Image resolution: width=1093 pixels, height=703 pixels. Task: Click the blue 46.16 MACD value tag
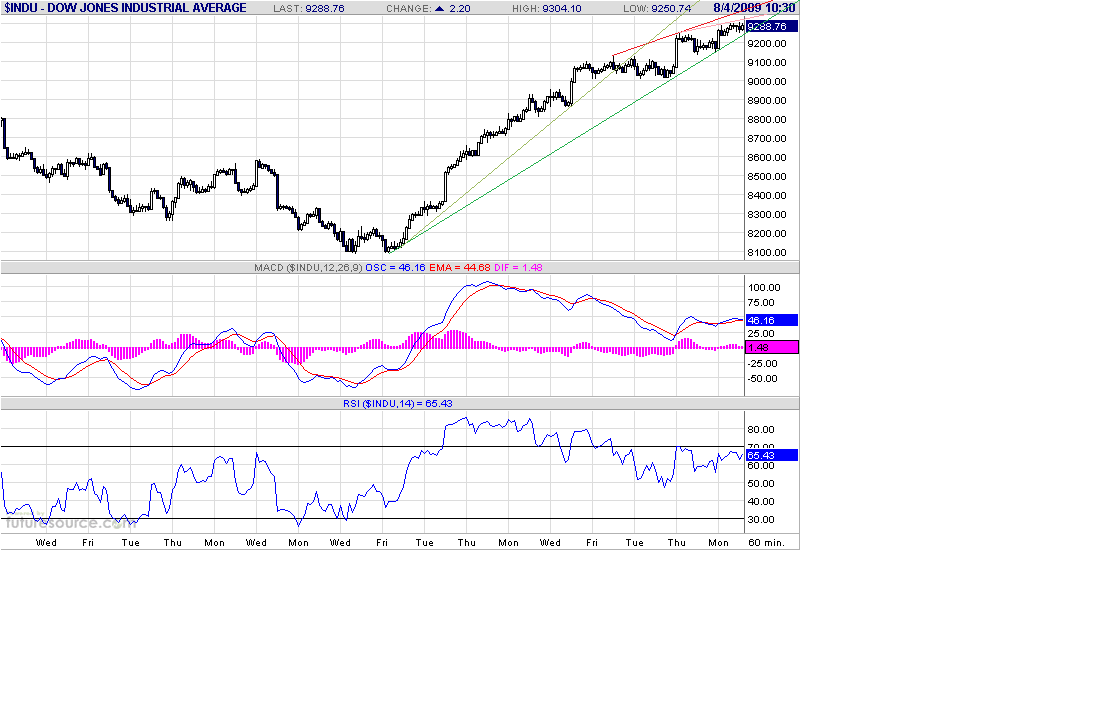point(772,320)
